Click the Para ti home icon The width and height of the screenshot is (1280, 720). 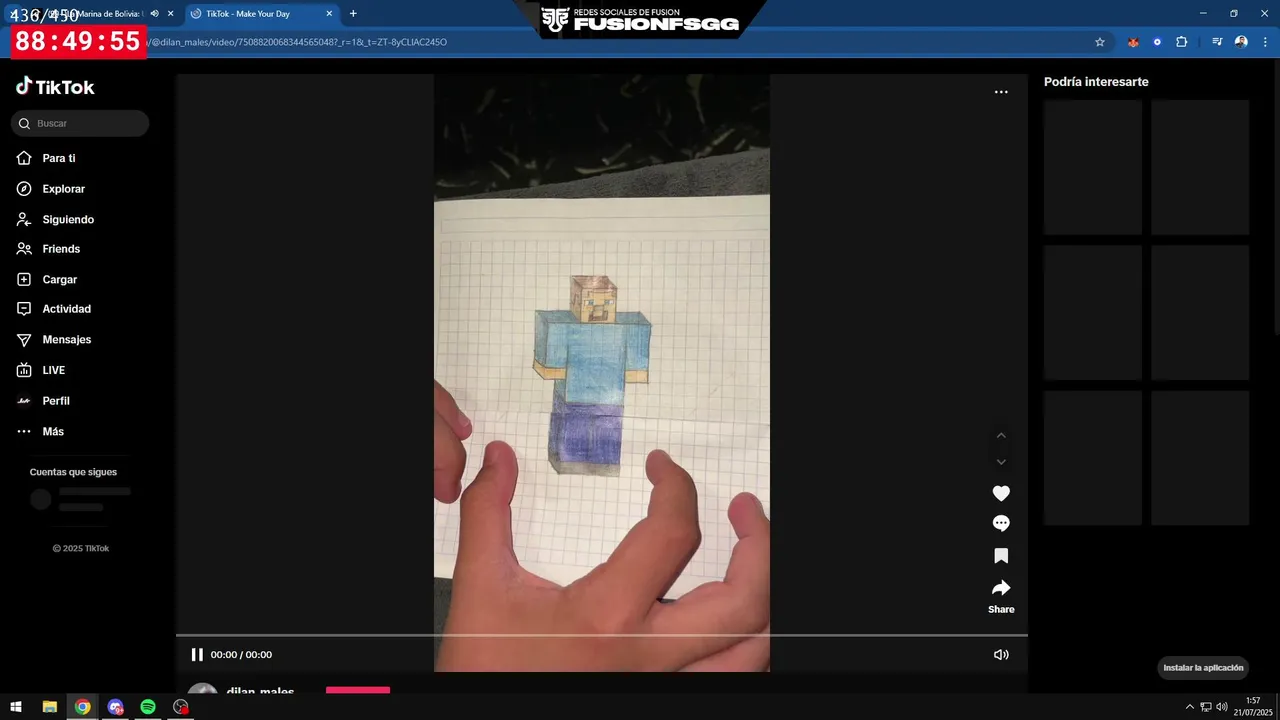pyautogui.click(x=24, y=158)
